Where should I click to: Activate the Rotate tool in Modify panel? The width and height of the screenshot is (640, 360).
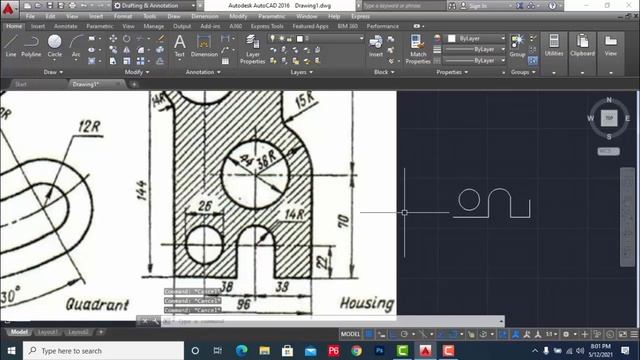pyautogui.click(x=127, y=38)
